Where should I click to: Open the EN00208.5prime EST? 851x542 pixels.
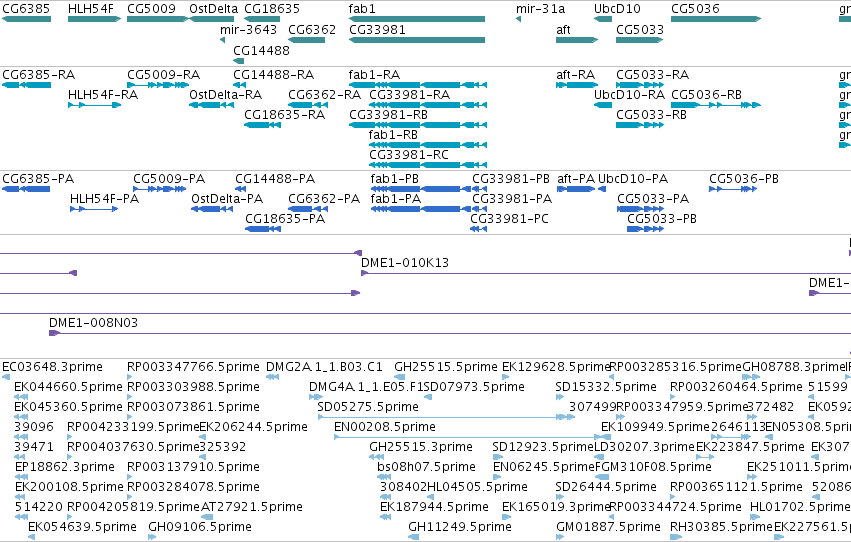coord(471,437)
